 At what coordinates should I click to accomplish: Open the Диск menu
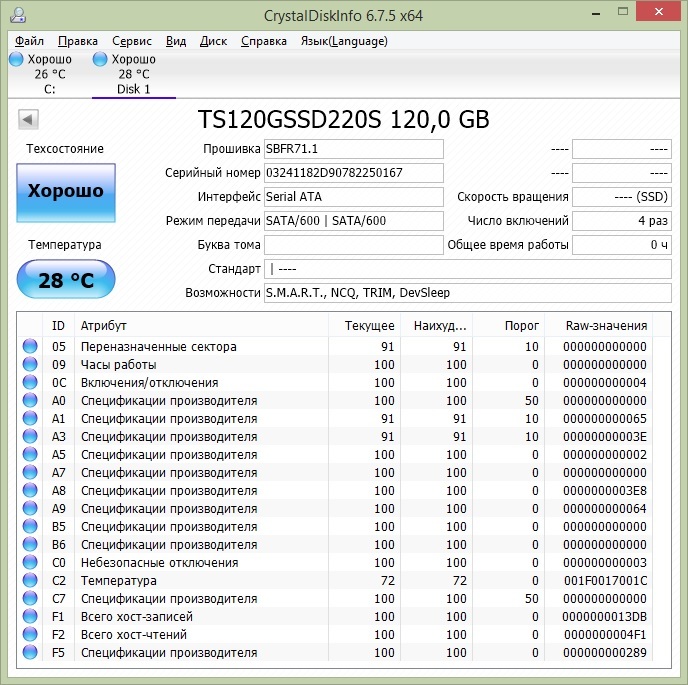tap(213, 41)
